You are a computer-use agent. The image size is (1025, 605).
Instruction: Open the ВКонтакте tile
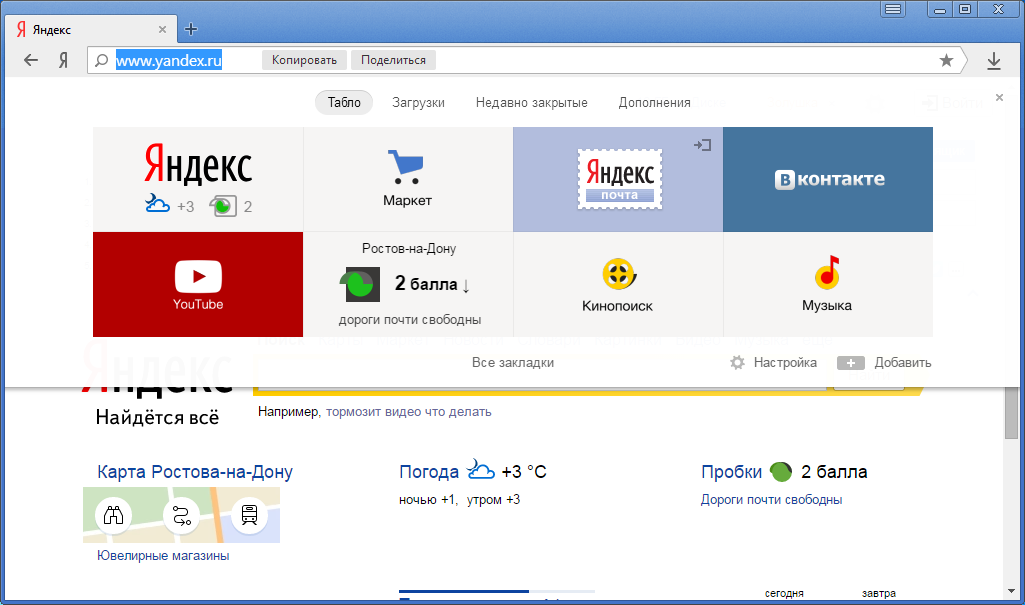[x=828, y=180]
